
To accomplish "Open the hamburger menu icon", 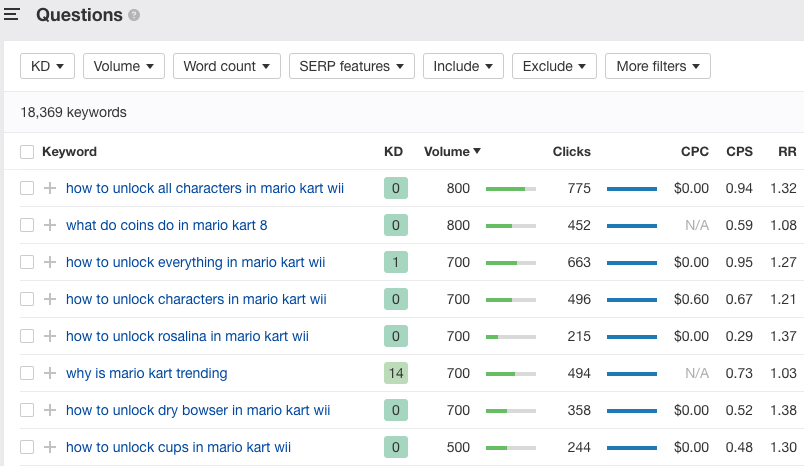I will pyautogui.click(x=12, y=14).
